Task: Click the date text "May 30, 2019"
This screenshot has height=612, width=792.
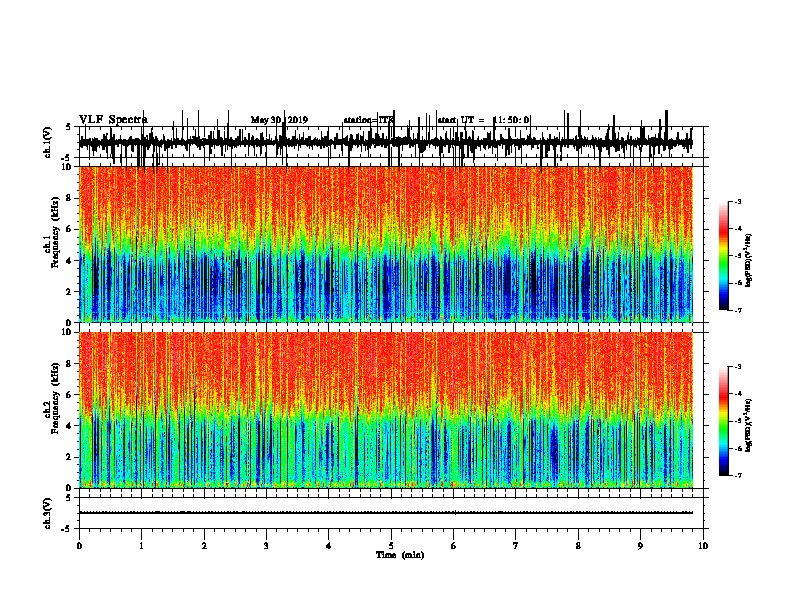Action: [279, 120]
